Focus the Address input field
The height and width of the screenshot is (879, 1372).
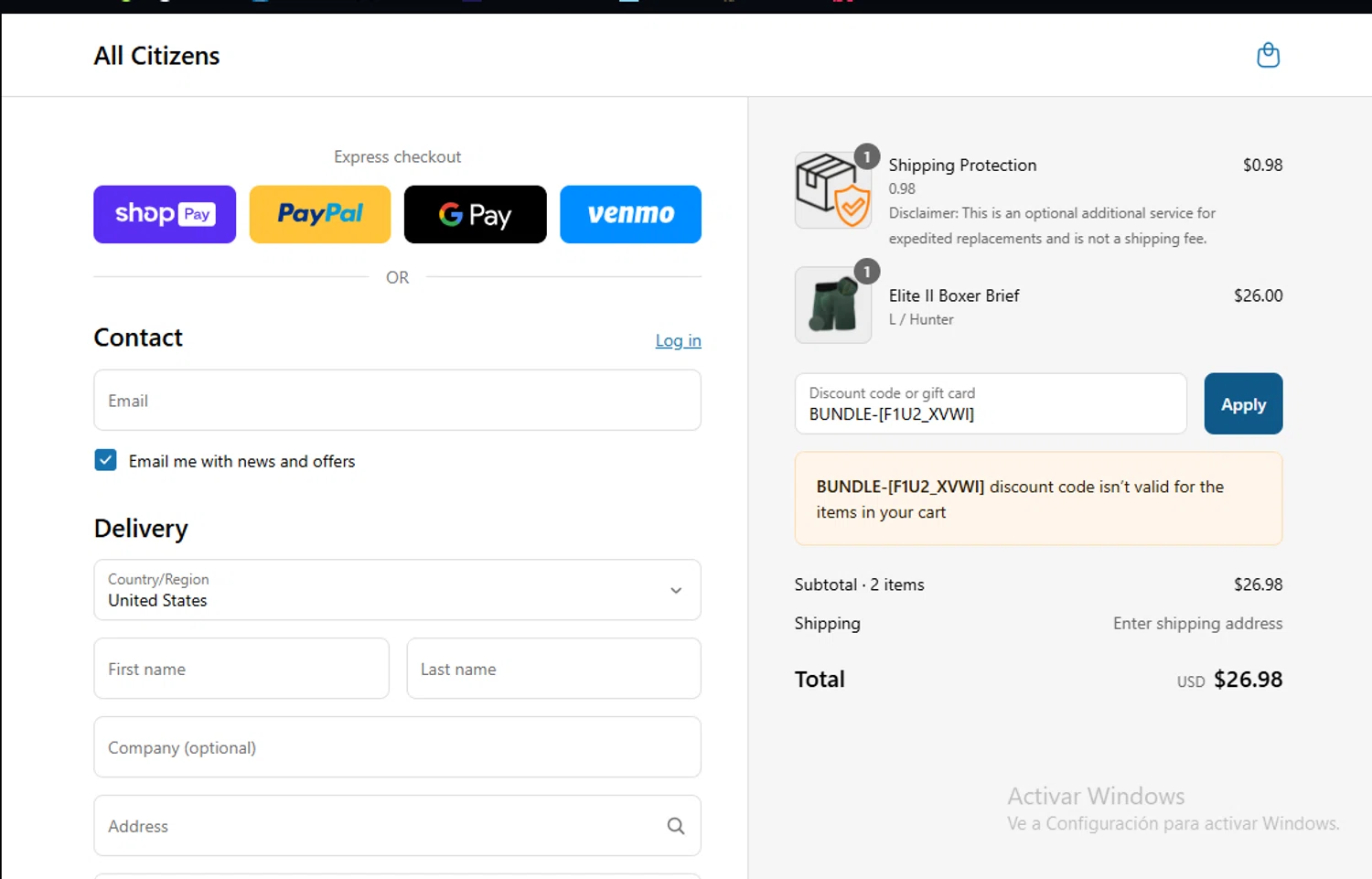point(397,826)
